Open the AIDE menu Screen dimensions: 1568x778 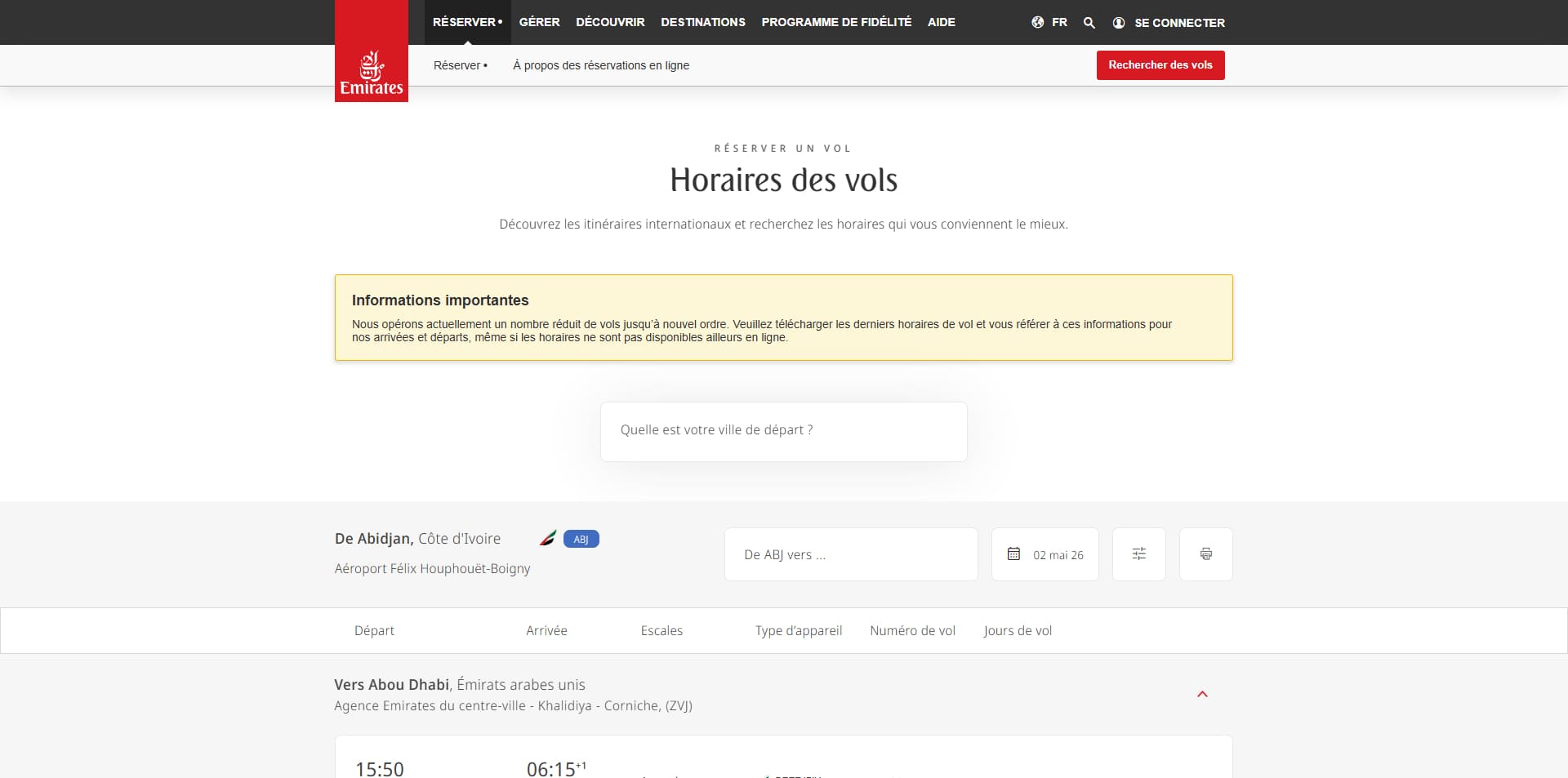(x=941, y=22)
